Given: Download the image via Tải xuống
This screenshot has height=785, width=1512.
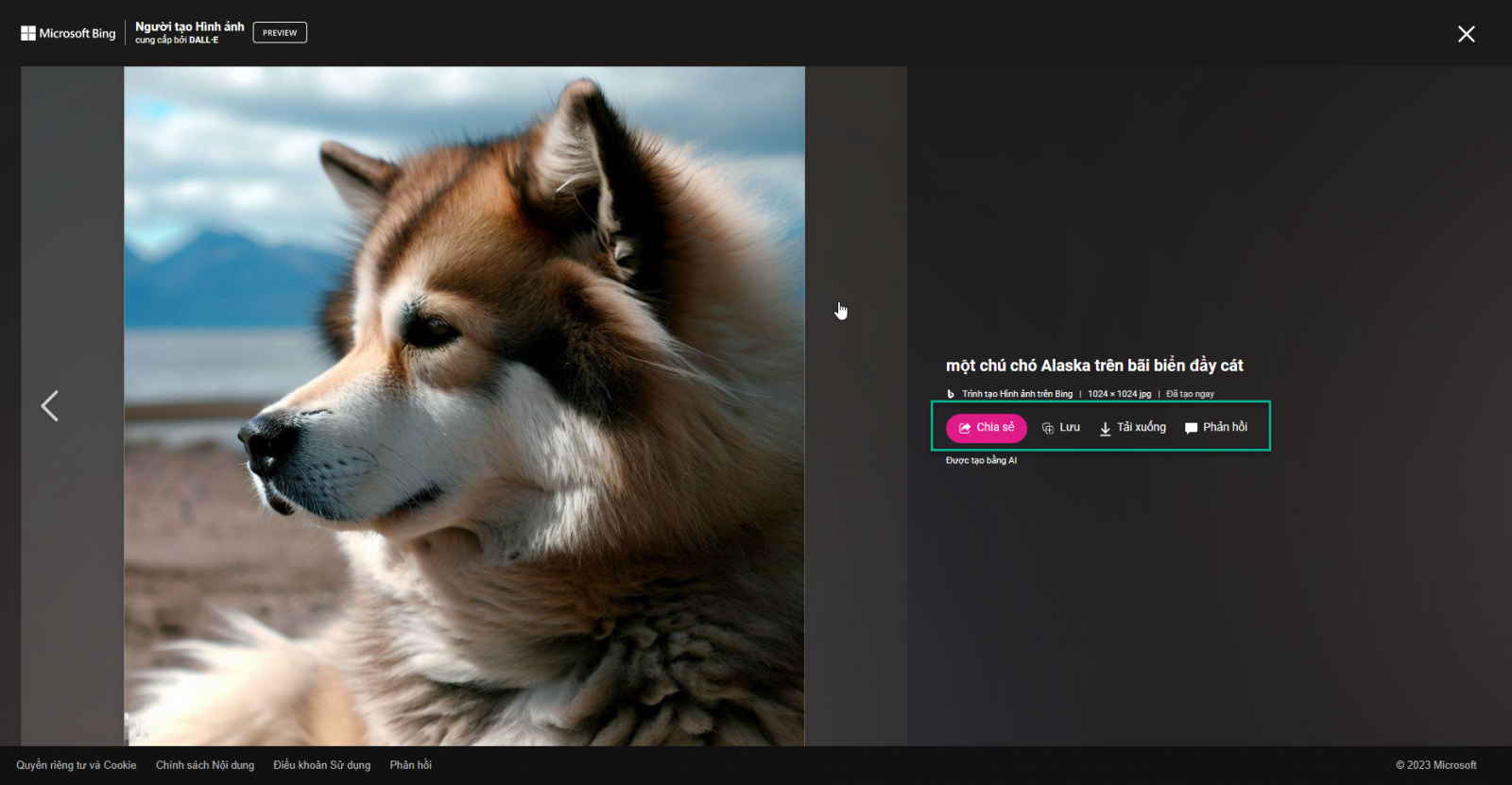Looking at the screenshot, I should click(1132, 428).
